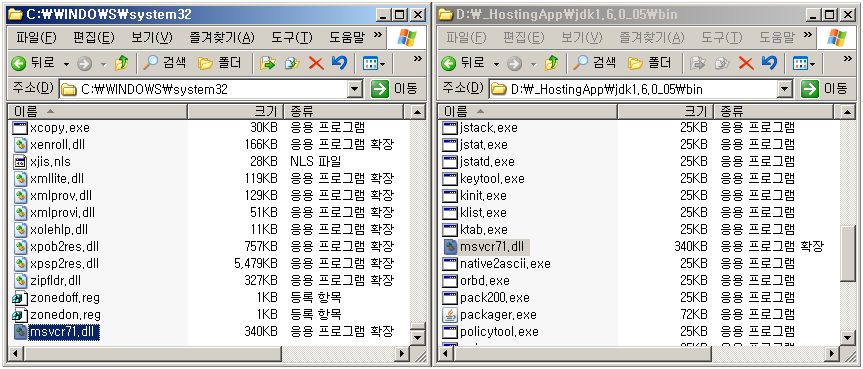
Task: Open Search in system32 window toolbar
Action: (164, 64)
